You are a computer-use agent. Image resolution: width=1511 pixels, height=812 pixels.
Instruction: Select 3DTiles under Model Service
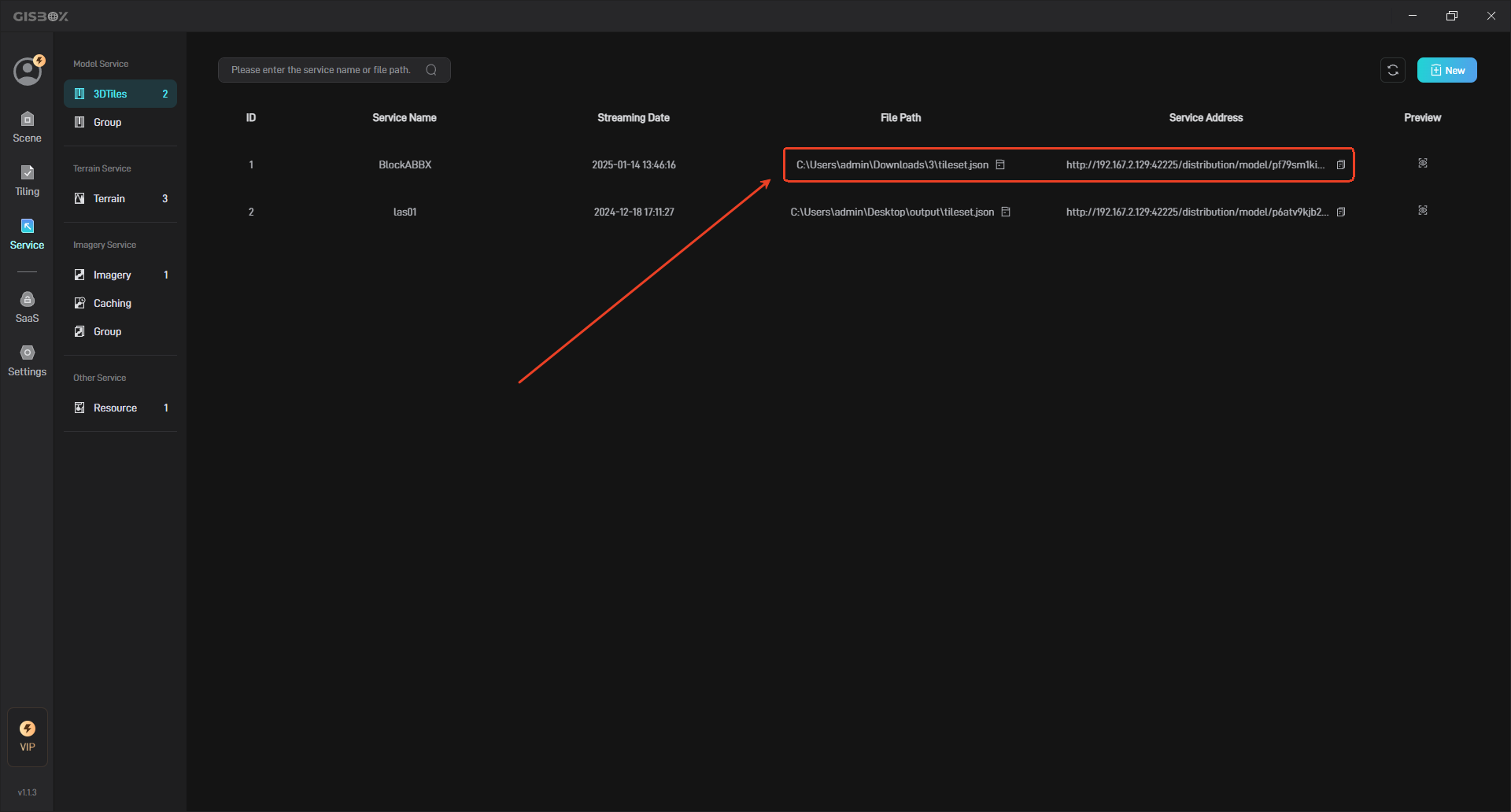point(120,94)
